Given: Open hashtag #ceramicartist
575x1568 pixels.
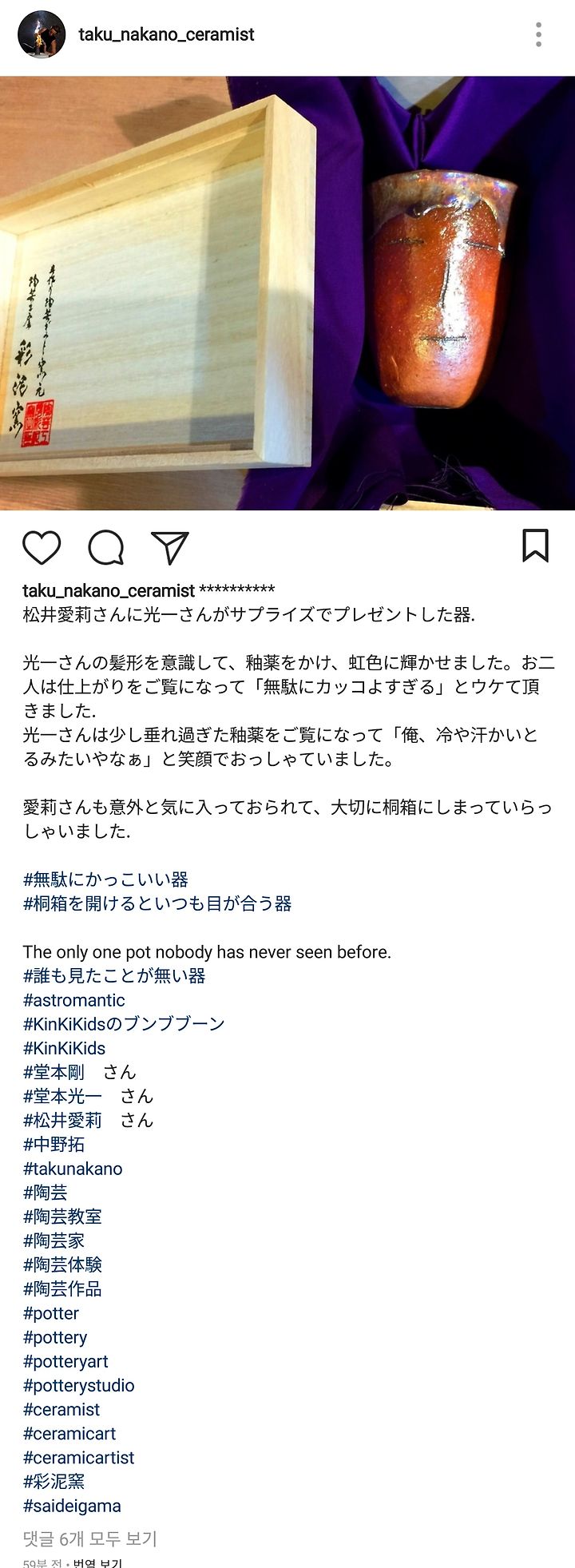Looking at the screenshot, I should tap(78, 1458).
